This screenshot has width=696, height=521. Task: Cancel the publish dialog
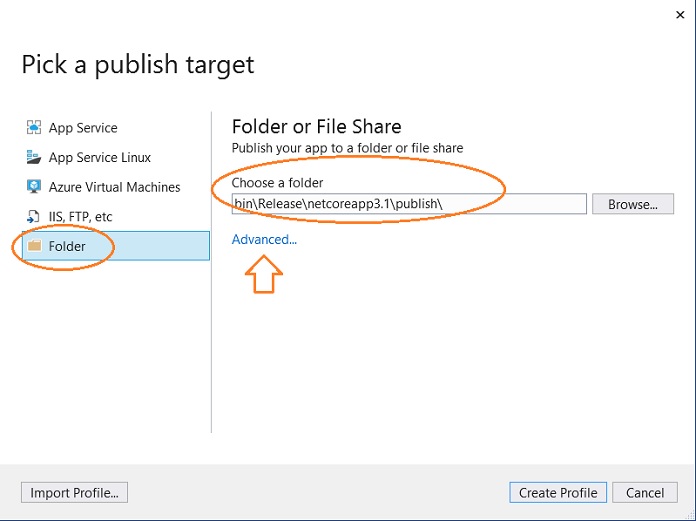pos(645,493)
